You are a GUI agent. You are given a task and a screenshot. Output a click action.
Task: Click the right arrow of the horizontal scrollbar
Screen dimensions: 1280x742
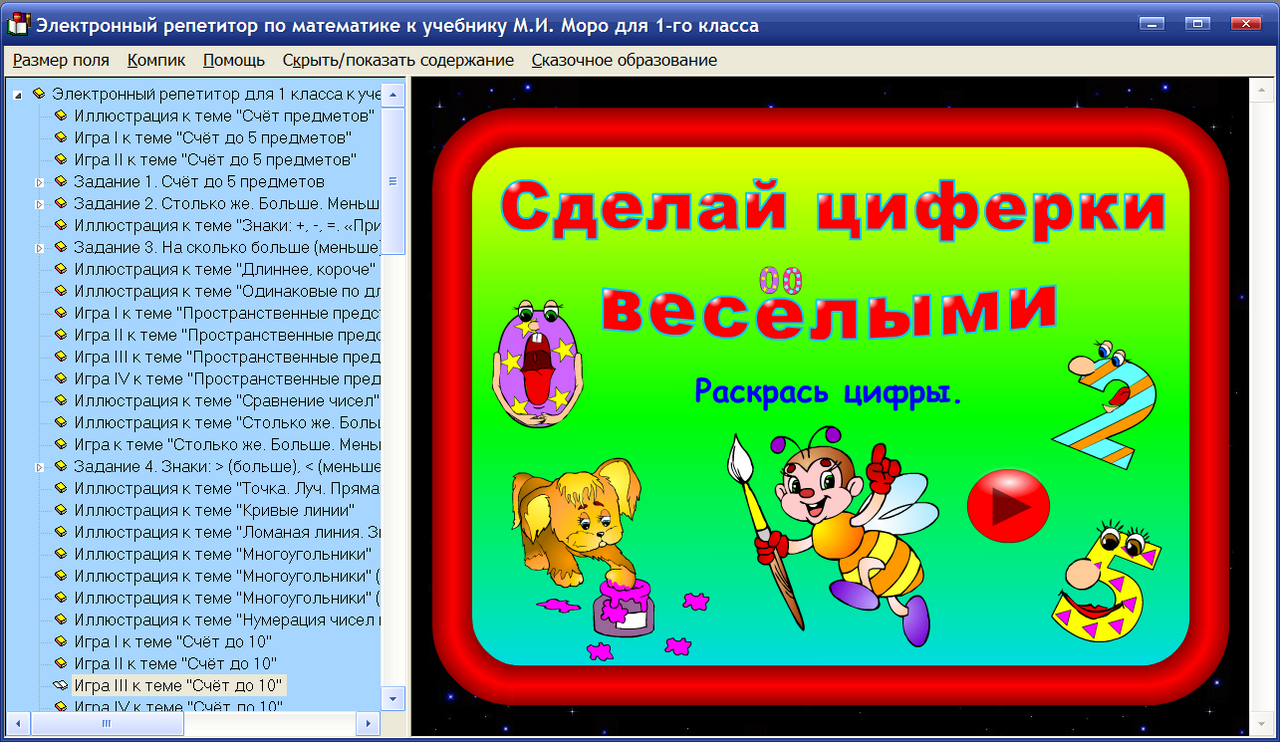coord(368,722)
